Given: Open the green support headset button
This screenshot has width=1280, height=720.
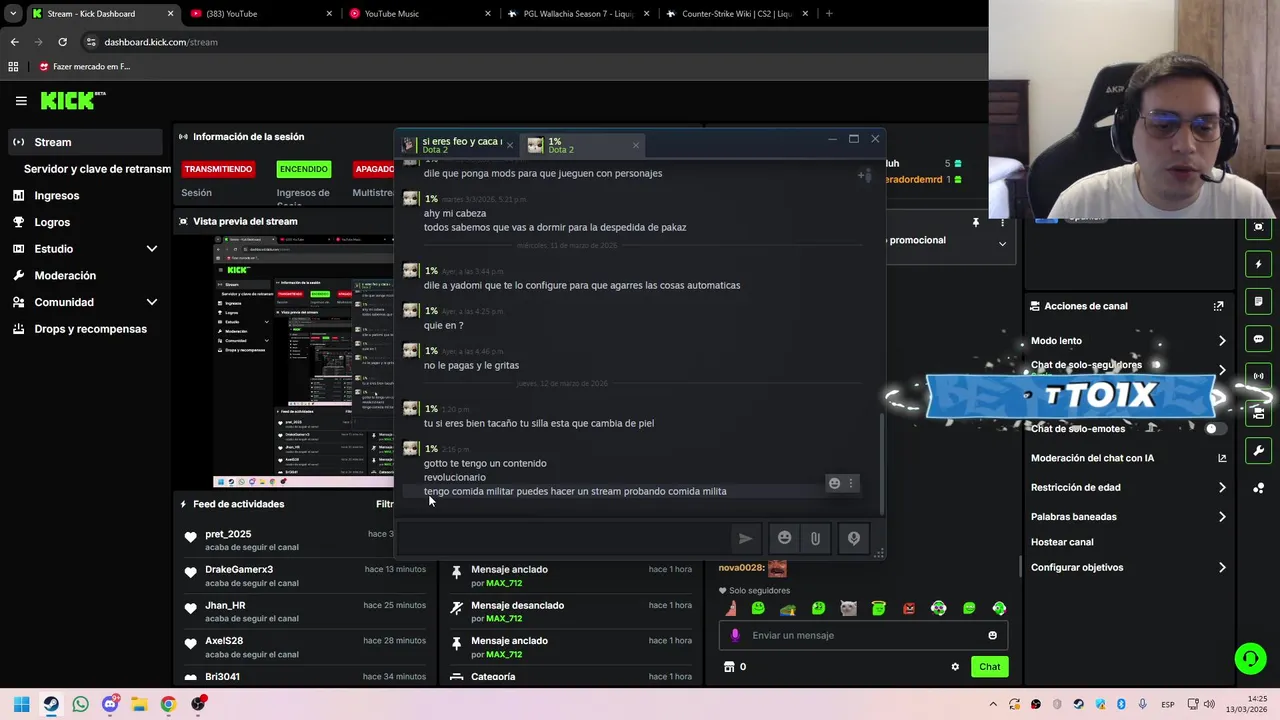Looking at the screenshot, I should (x=1250, y=658).
